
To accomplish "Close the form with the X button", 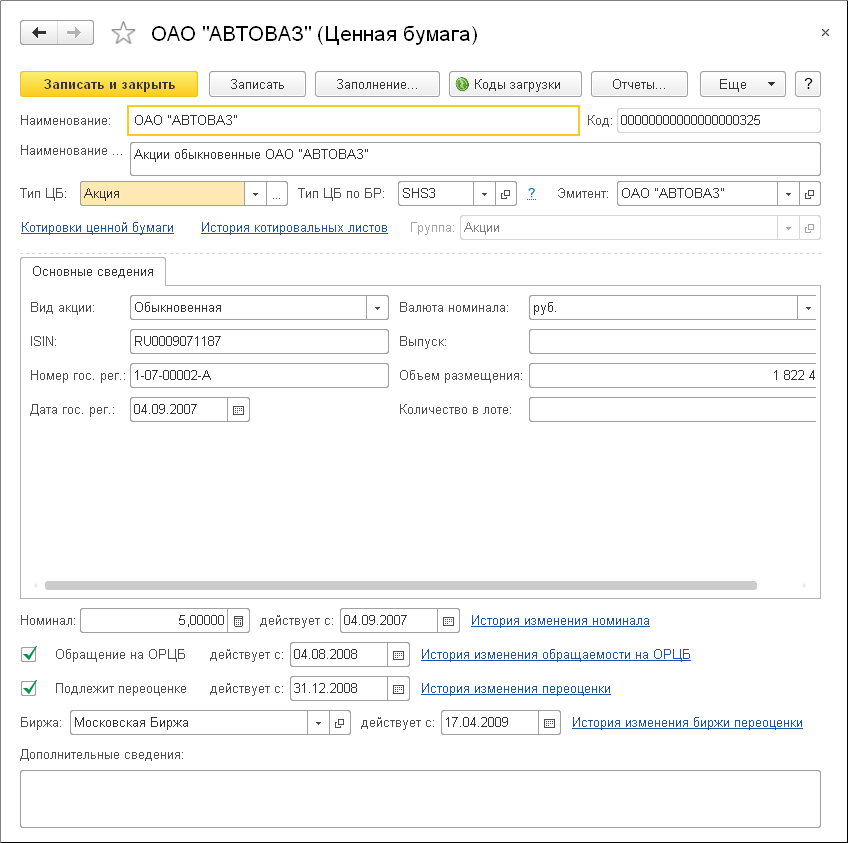I will click(x=825, y=33).
